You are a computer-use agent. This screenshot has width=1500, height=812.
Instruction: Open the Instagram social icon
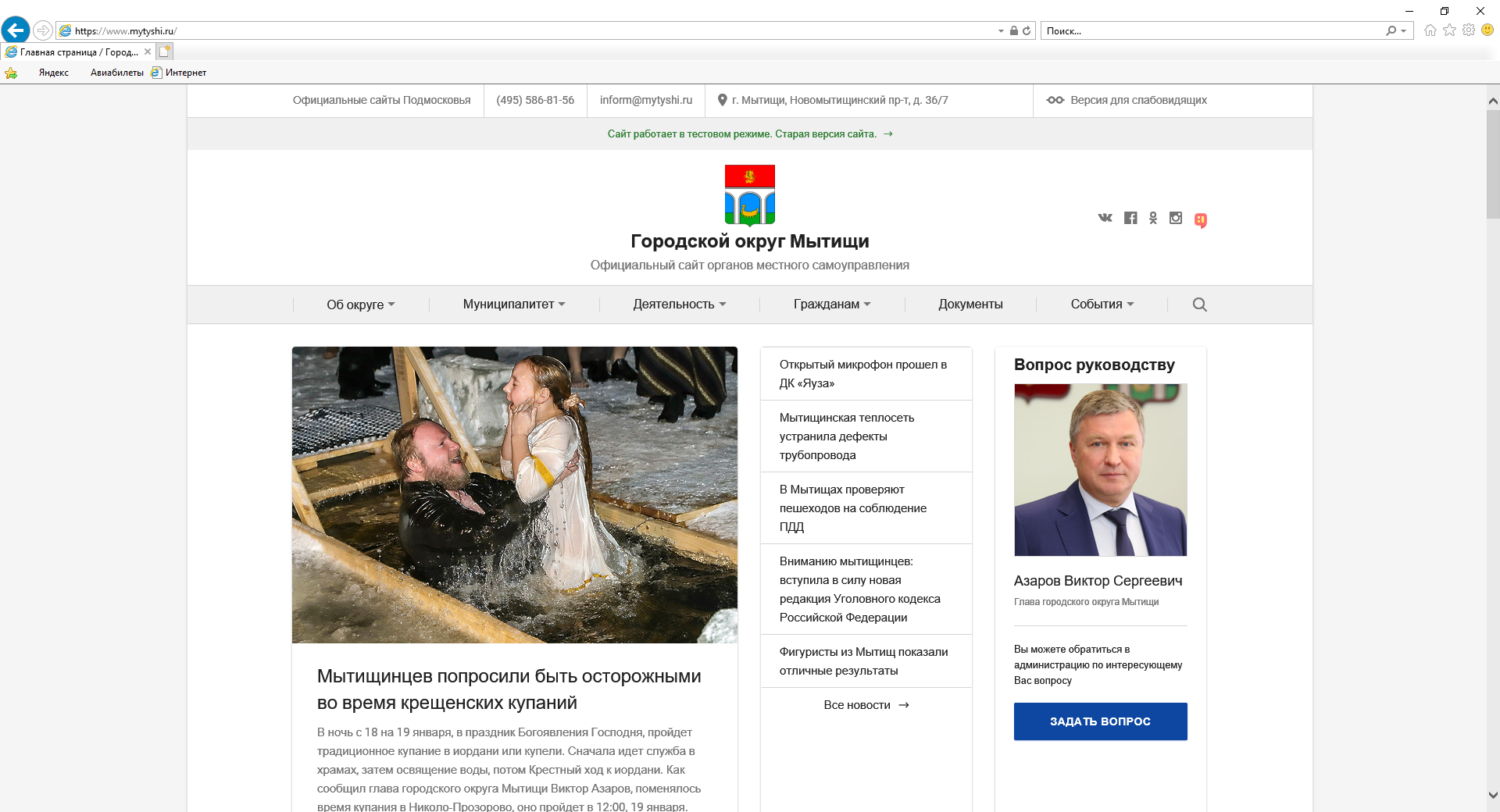pyautogui.click(x=1176, y=218)
